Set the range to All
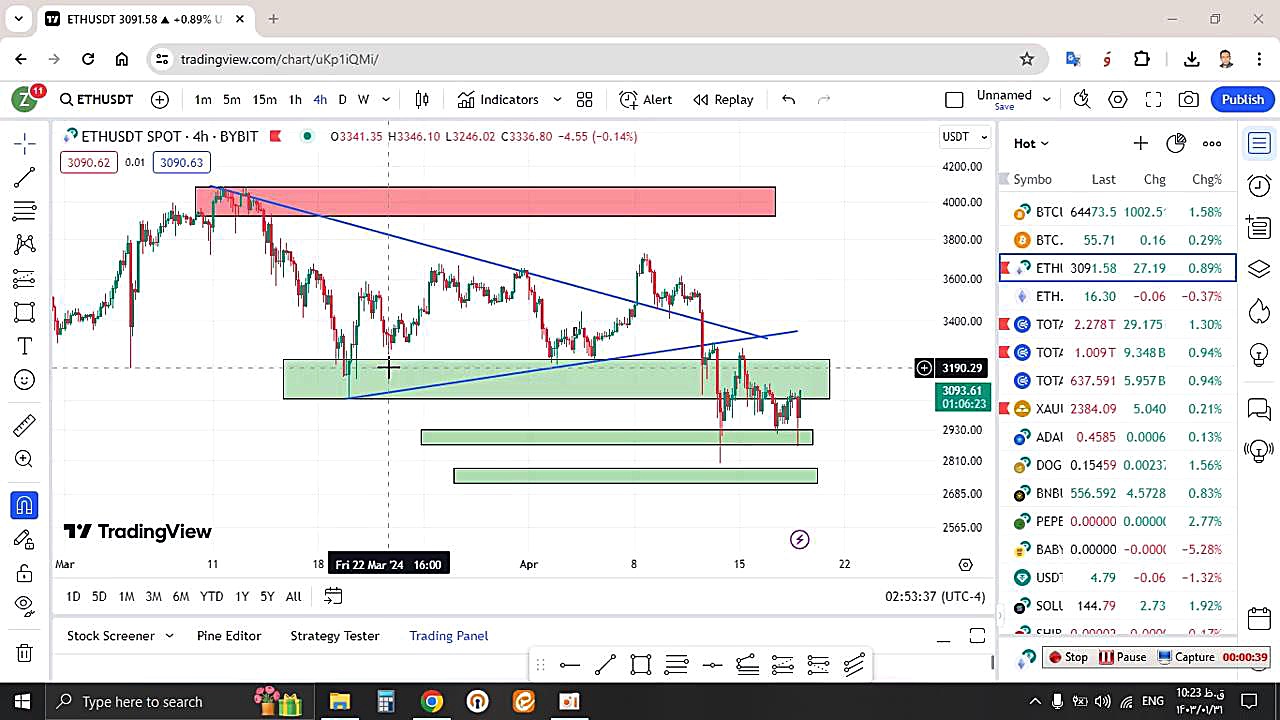This screenshot has width=1280, height=720. click(293, 596)
